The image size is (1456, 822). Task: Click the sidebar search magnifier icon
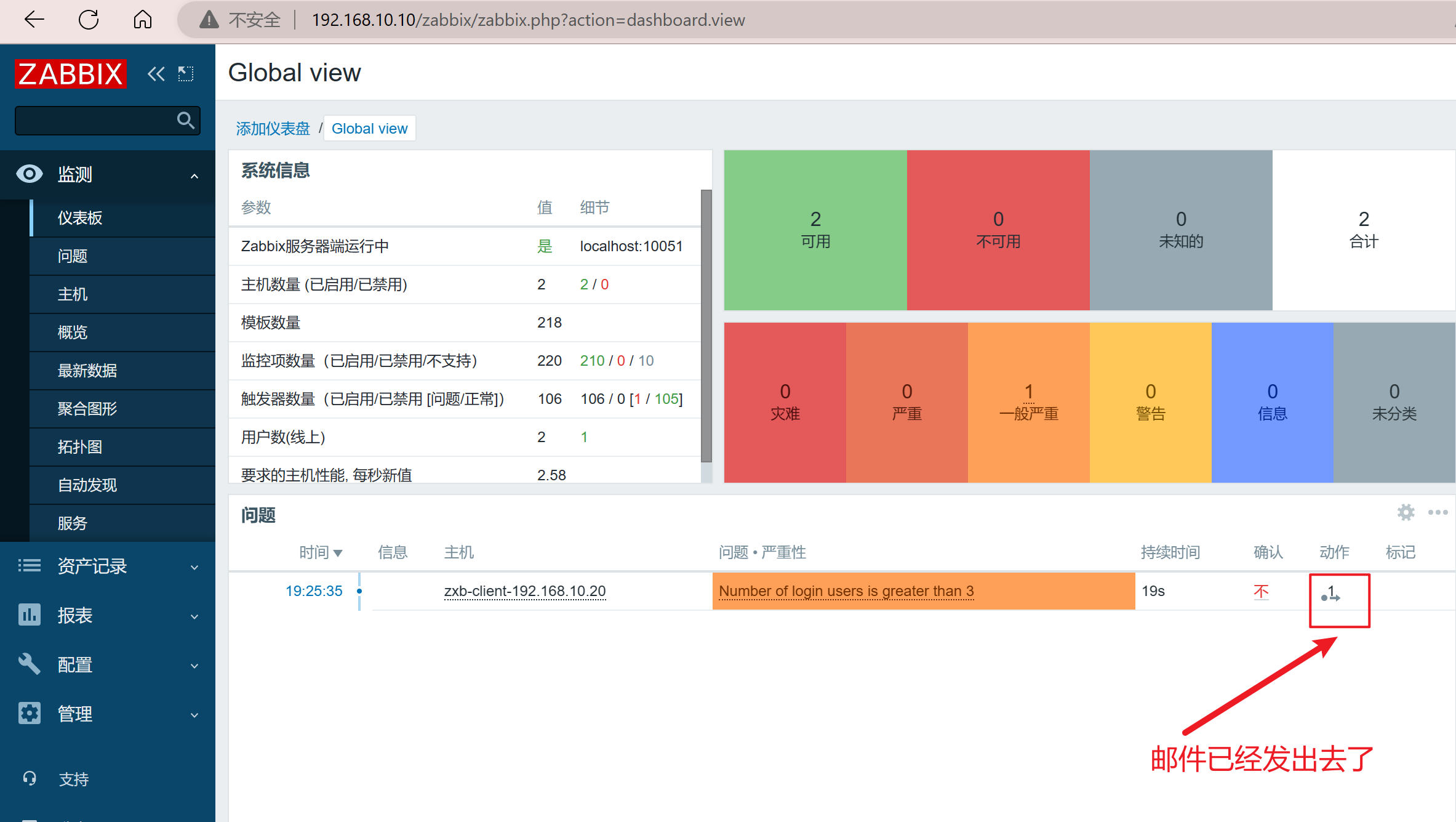[185, 119]
